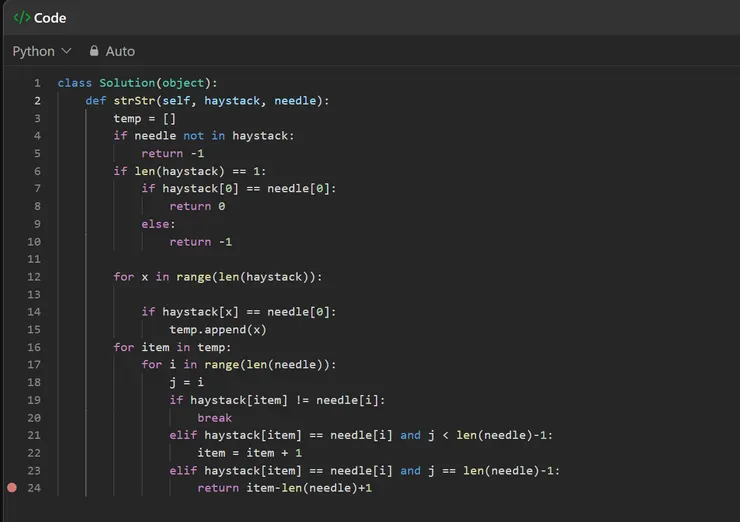Remove the red breakpoint on line 24
740x522 pixels.
[x=12, y=488]
